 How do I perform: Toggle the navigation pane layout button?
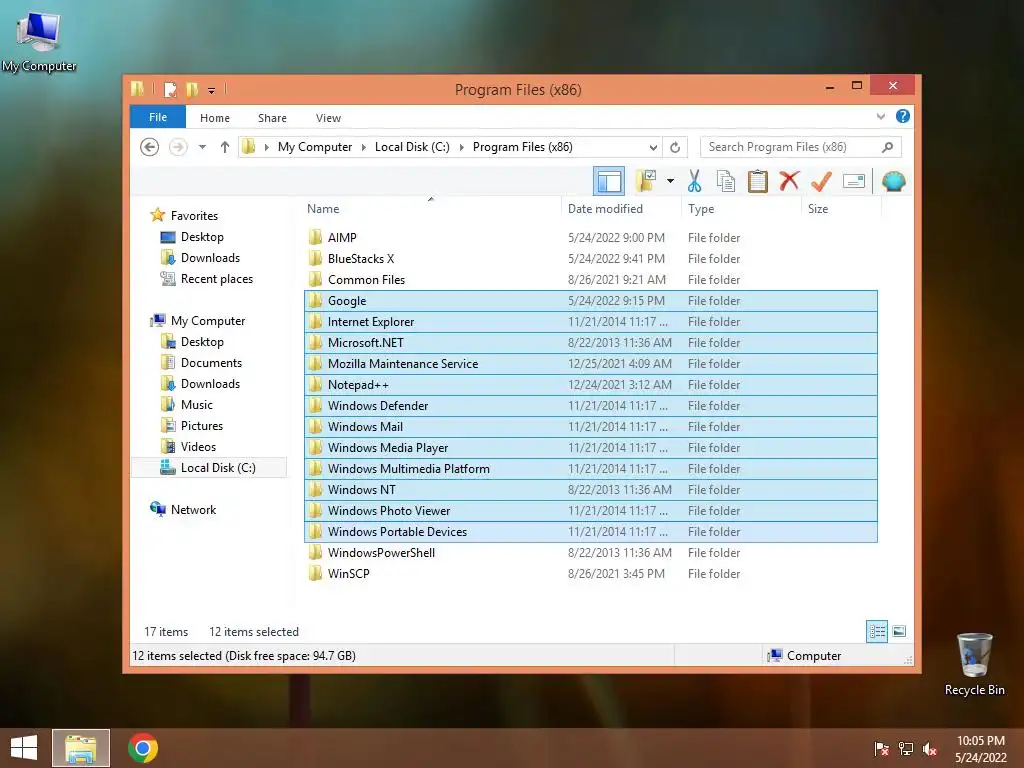point(609,181)
